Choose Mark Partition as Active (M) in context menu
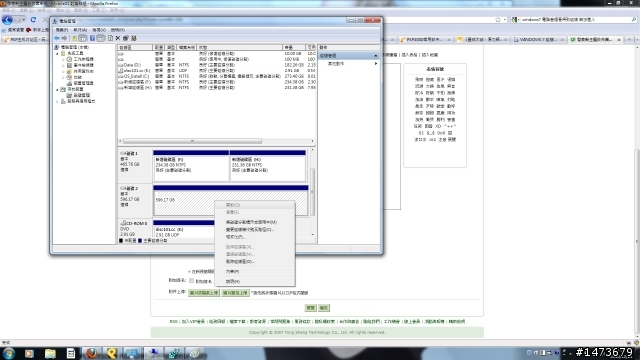Viewport: 640px width, 360px height. tap(255, 222)
